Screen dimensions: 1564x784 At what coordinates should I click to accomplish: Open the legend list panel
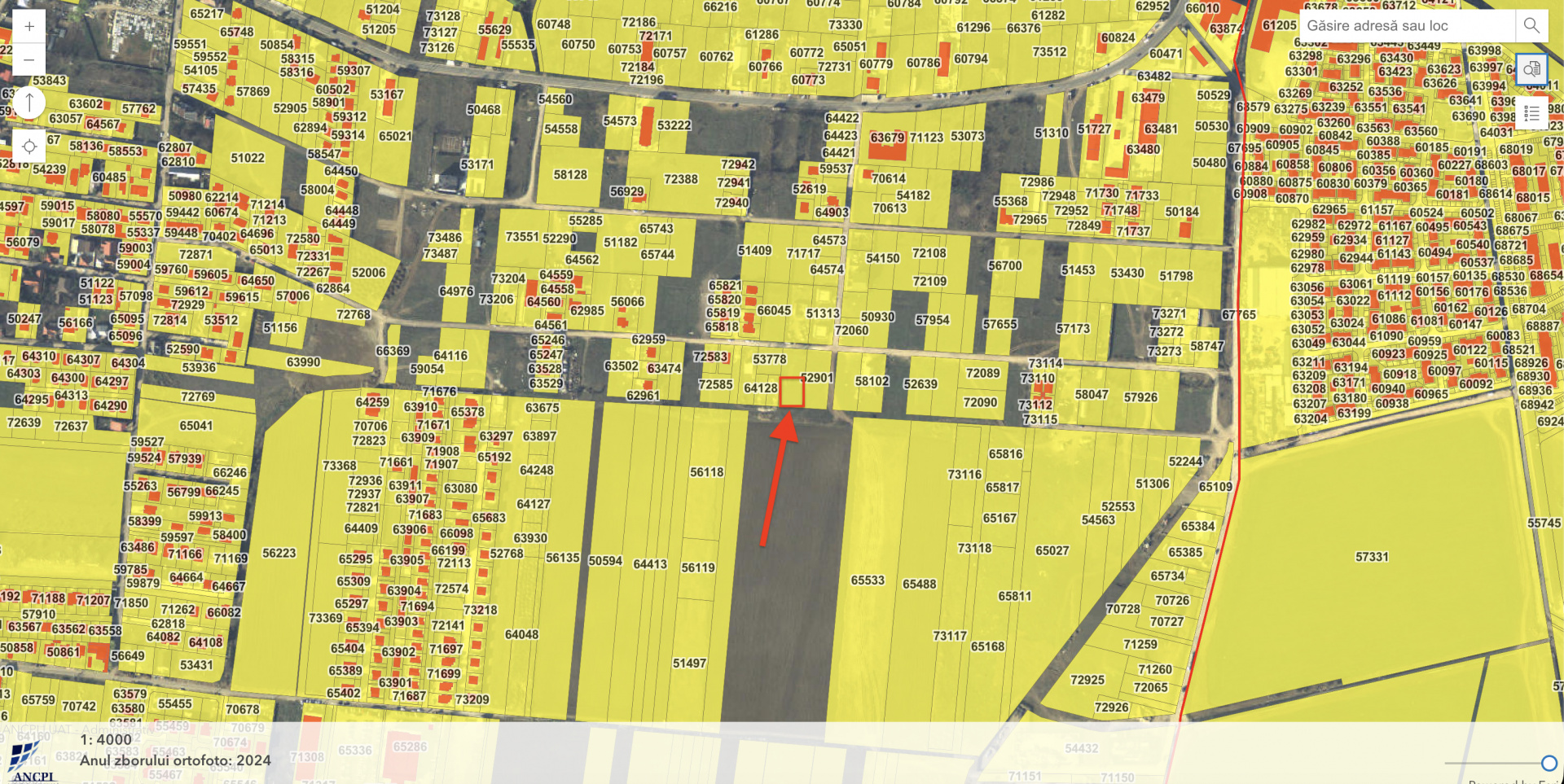[x=1531, y=114]
